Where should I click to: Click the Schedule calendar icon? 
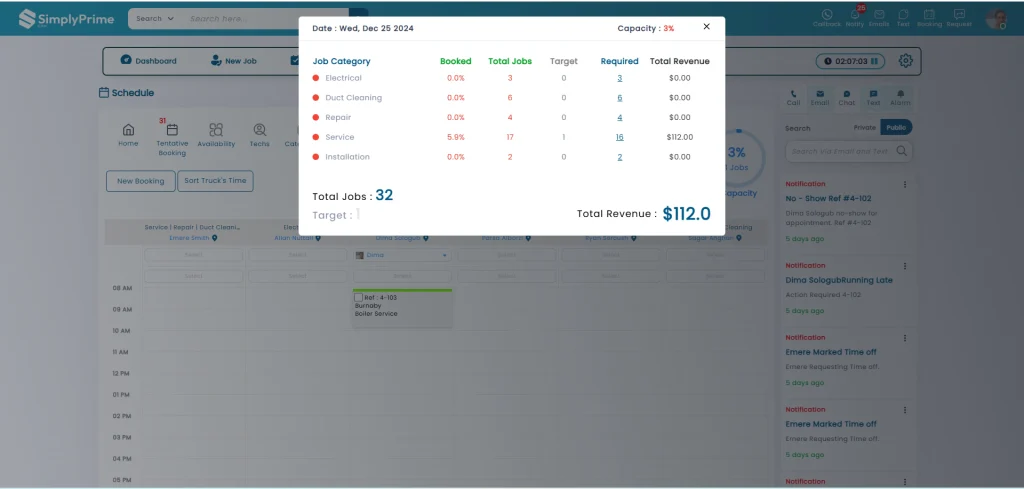coord(104,93)
